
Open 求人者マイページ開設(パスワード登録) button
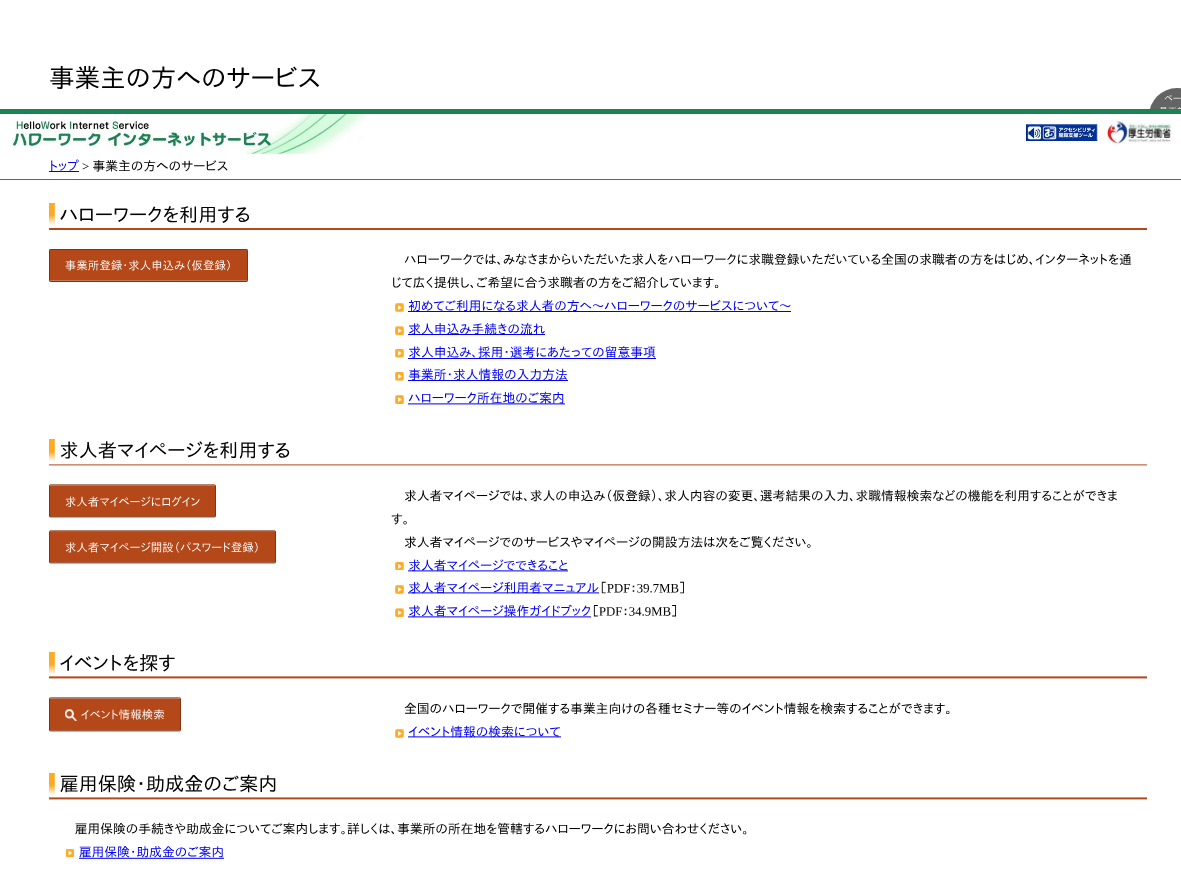162,547
